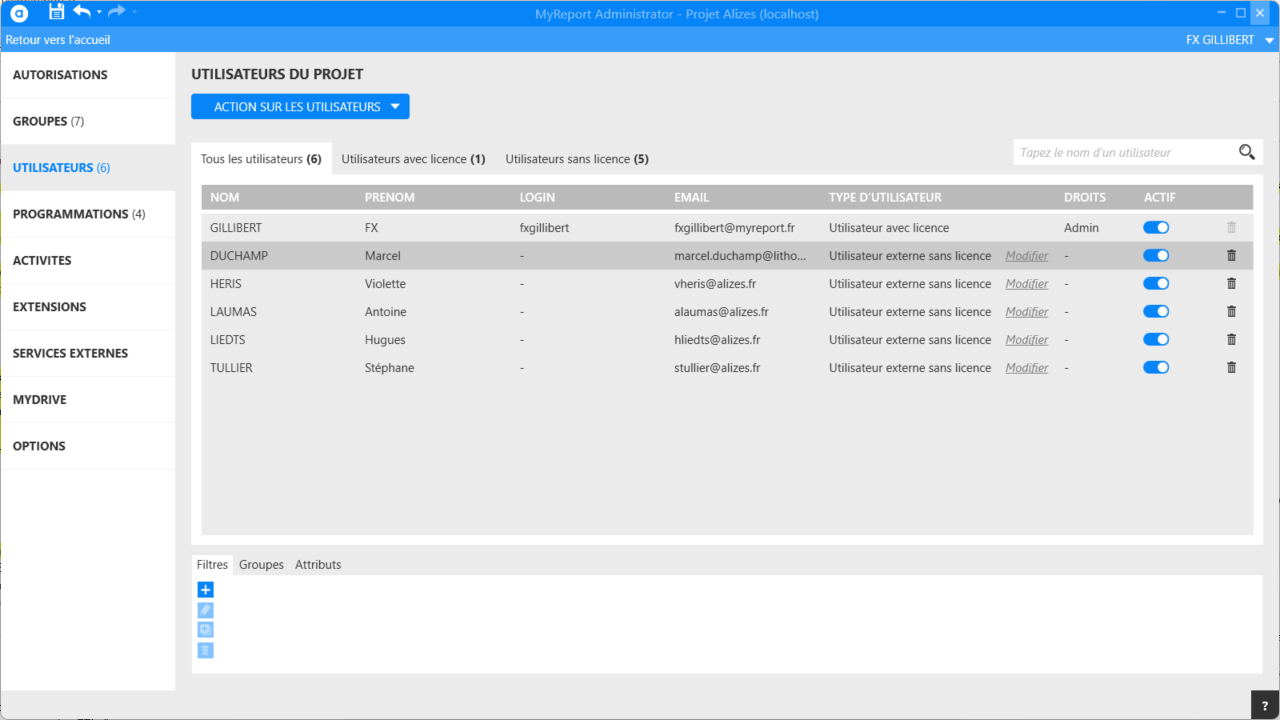Turn off active toggle for Hugues LIEDTS
Screen dimensions: 1280x720
[1156, 340]
